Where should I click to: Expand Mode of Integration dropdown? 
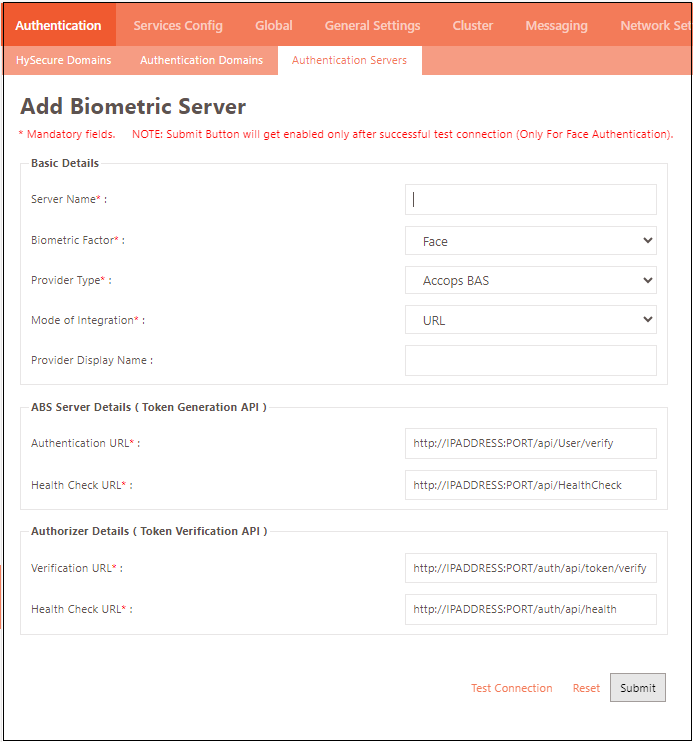pos(530,320)
